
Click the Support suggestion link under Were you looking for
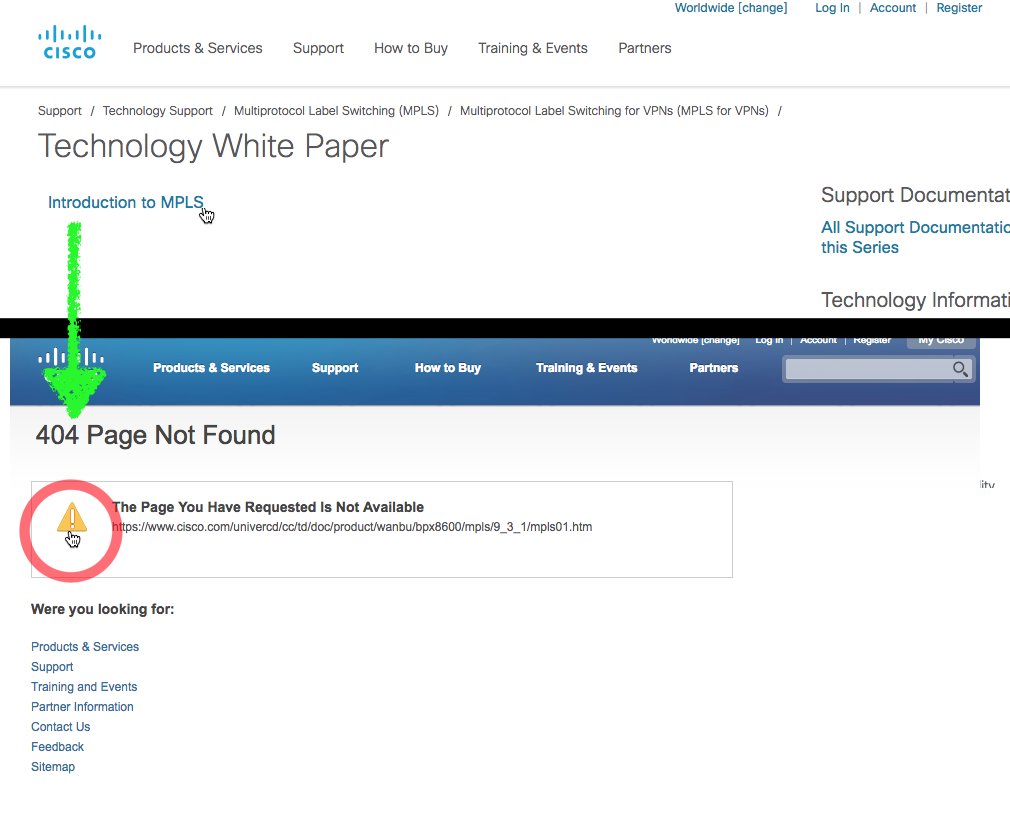52,667
